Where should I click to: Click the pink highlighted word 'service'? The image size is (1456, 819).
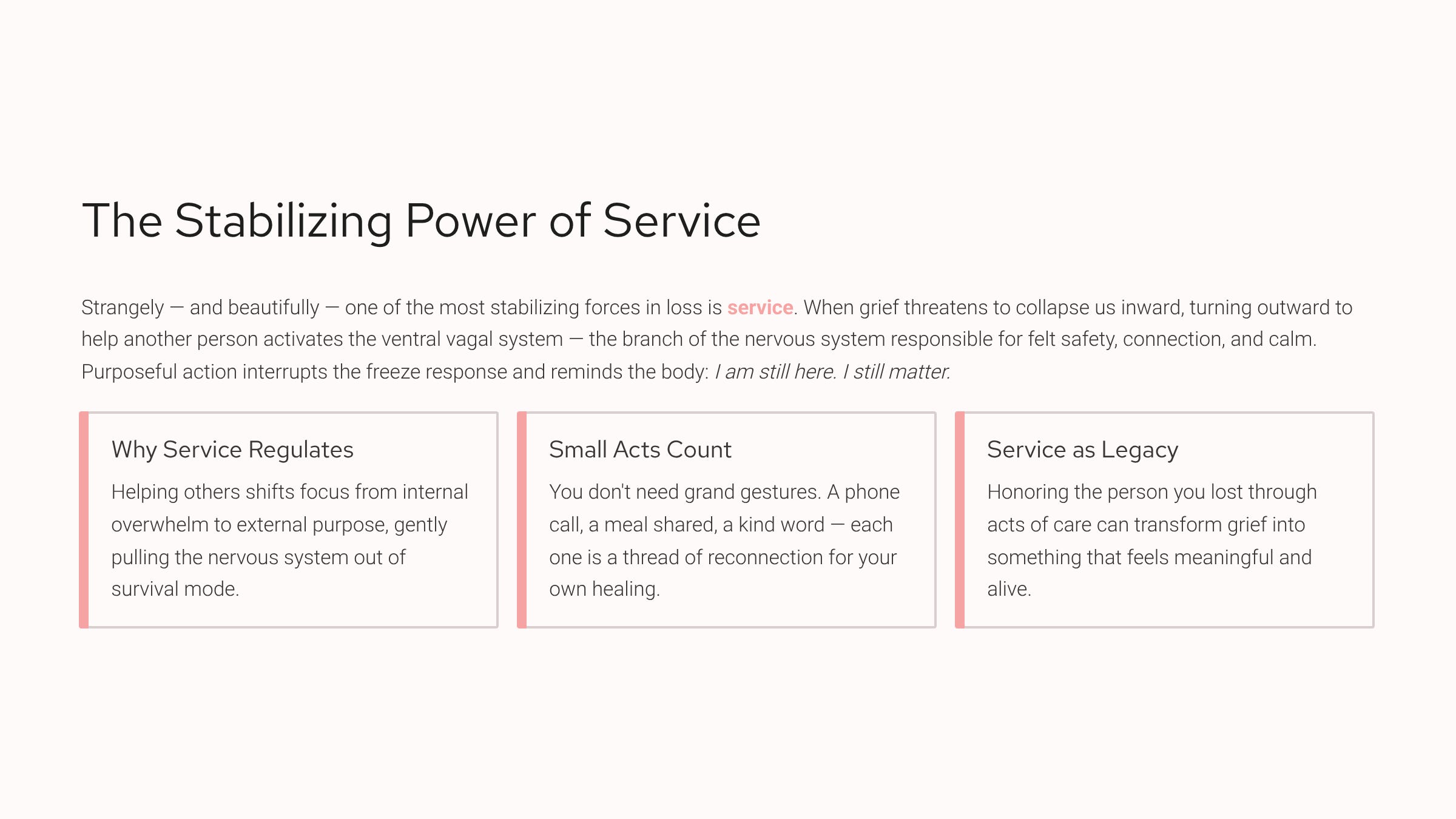760,308
